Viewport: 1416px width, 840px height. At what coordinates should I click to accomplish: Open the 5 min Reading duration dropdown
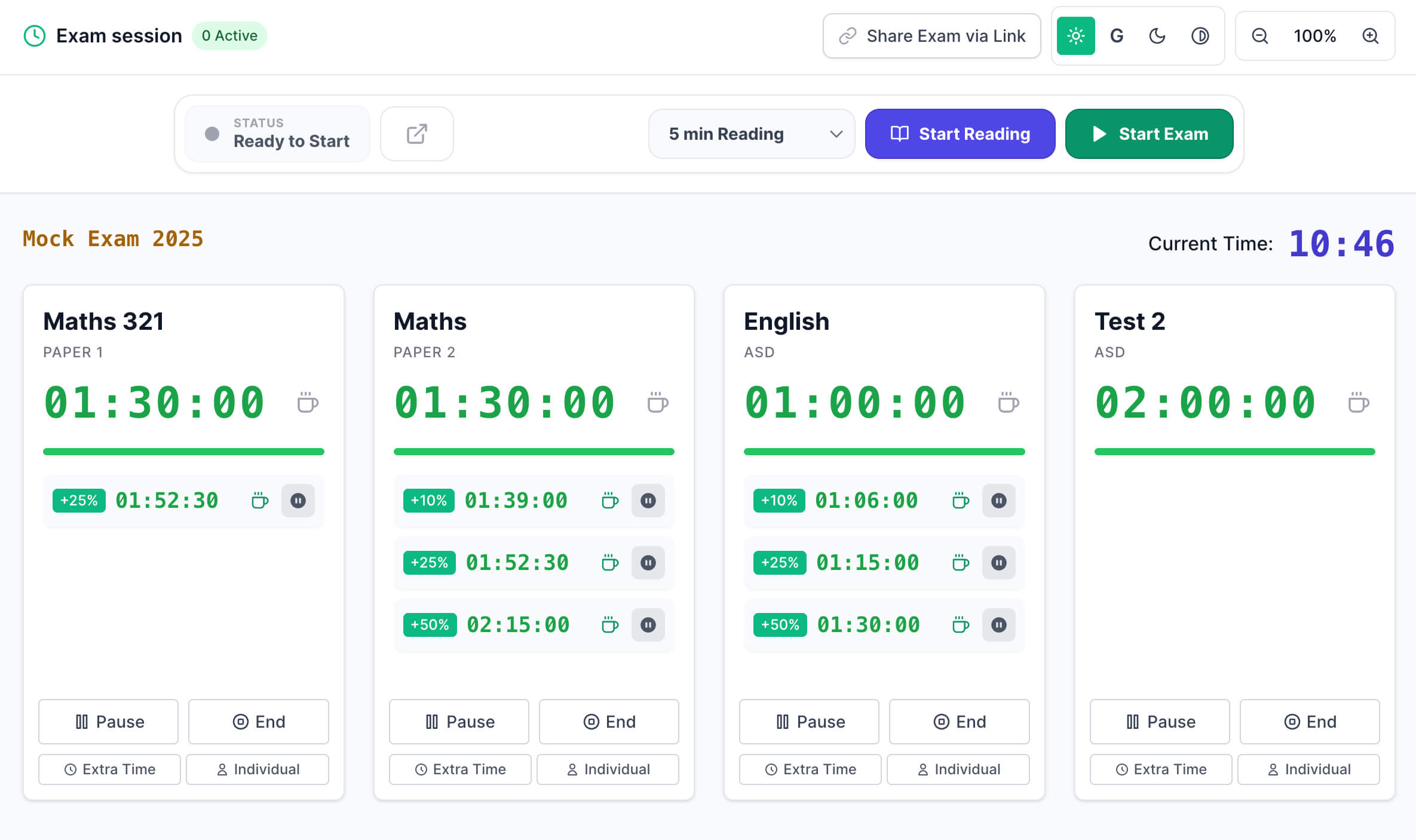coord(751,133)
